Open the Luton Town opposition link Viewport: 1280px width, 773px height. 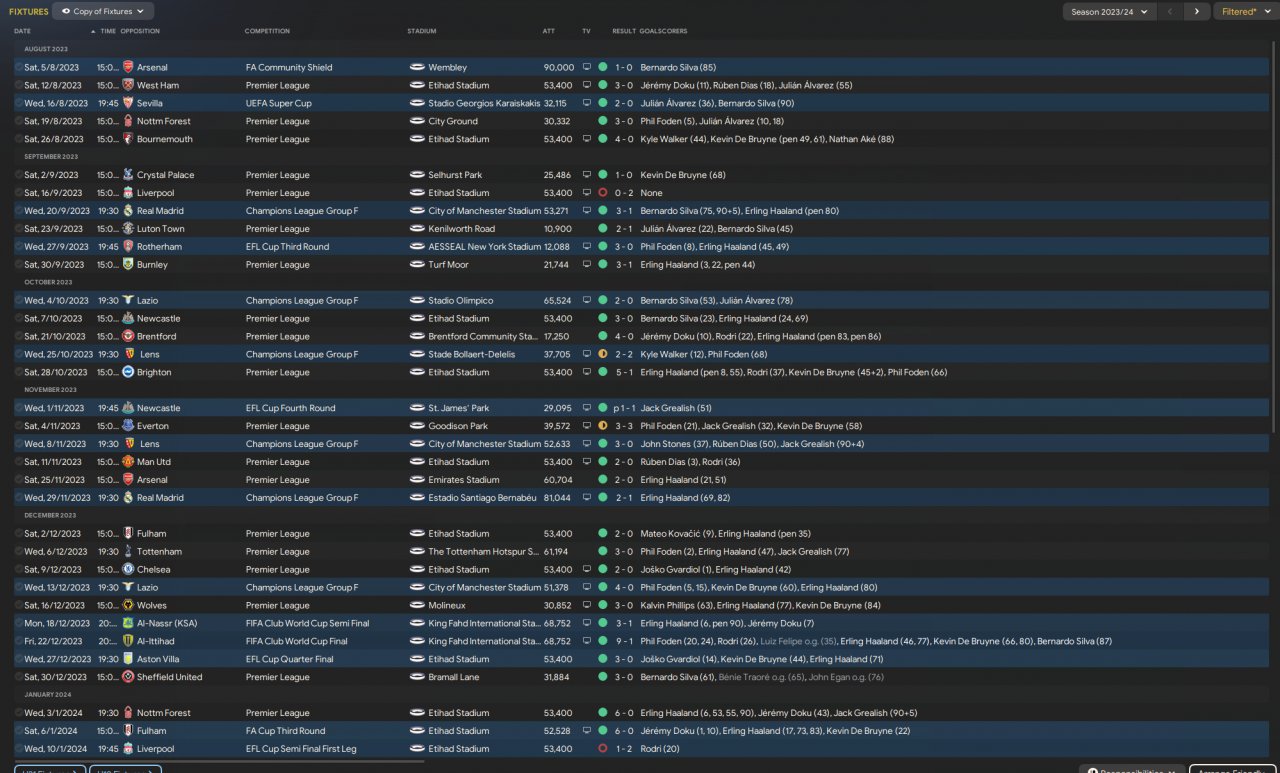(161, 229)
